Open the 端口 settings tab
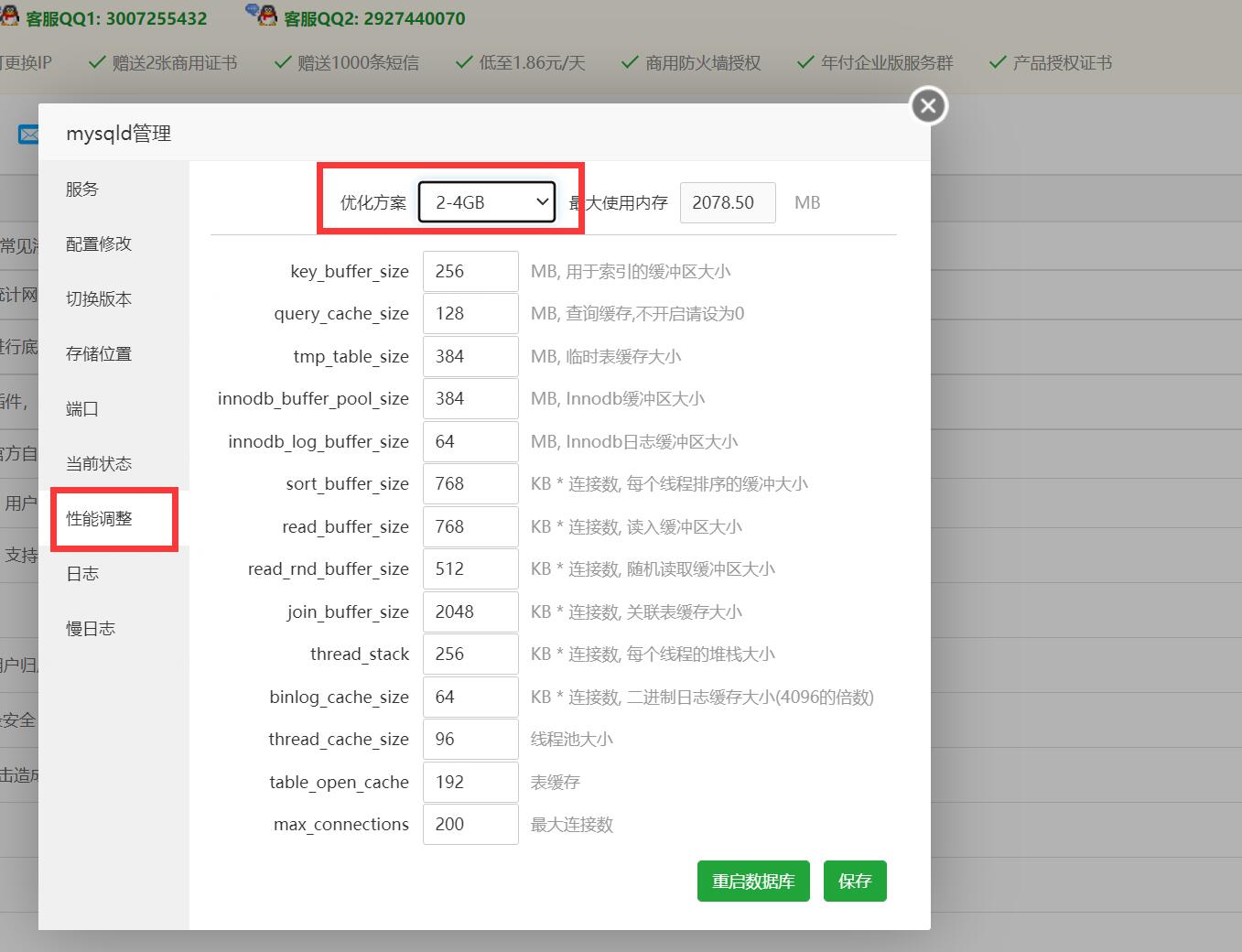The image size is (1242, 952). (82, 409)
